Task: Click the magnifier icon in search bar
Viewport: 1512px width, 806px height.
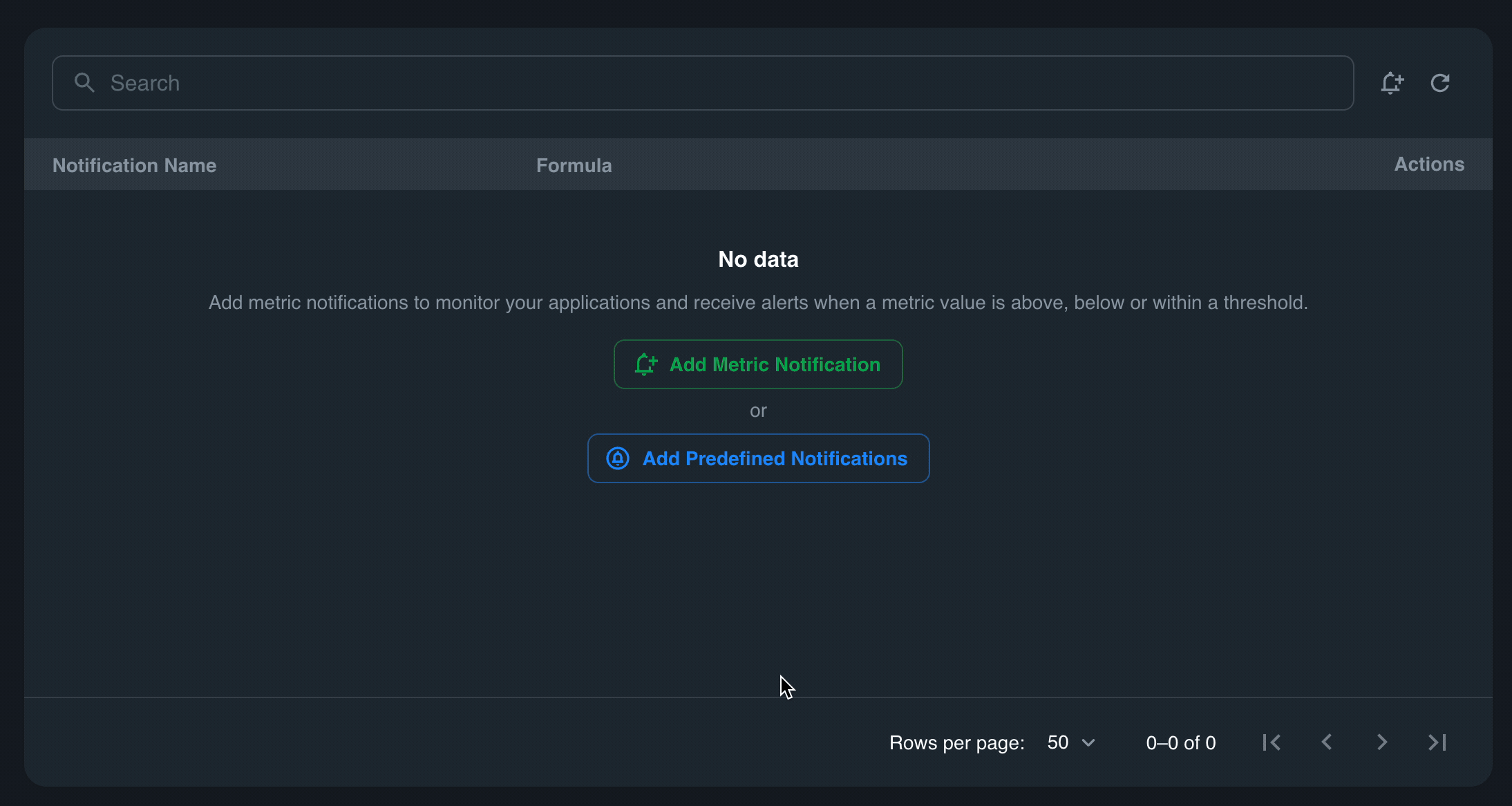Action: (x=84, y=83)
